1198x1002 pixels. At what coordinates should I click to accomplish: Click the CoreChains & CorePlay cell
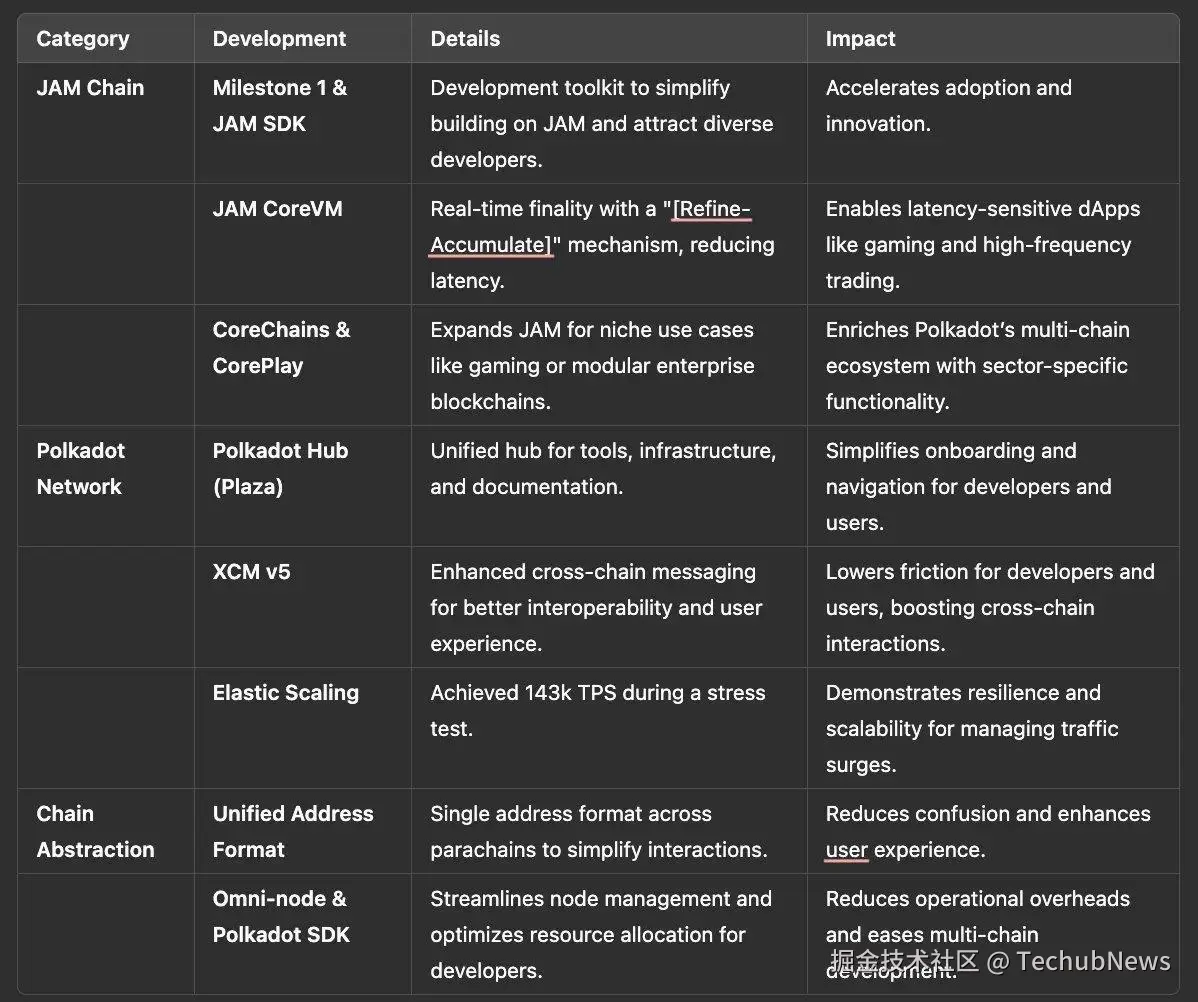[281, 347]
